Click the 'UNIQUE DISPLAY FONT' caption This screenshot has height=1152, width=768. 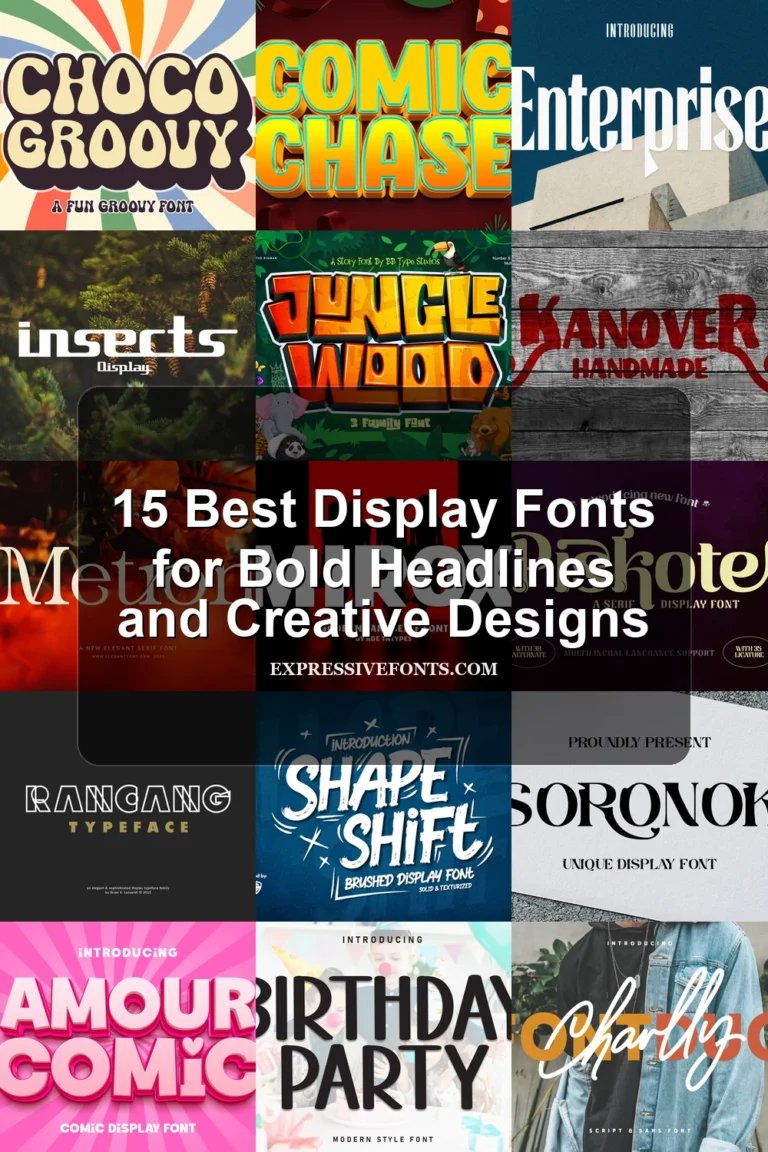(x=639, y=864)
